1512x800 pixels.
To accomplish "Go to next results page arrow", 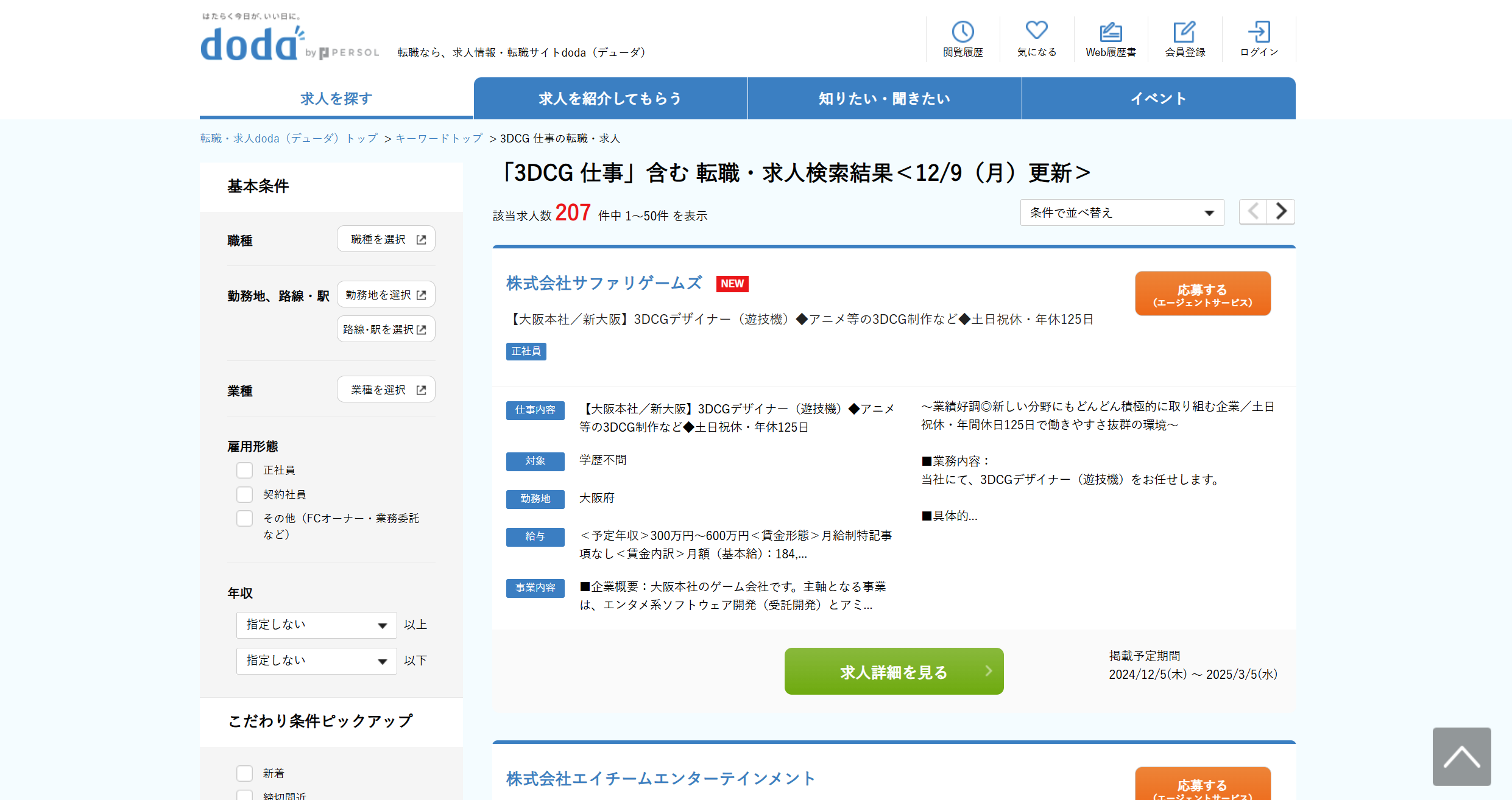I will [x=1281, y=212].
